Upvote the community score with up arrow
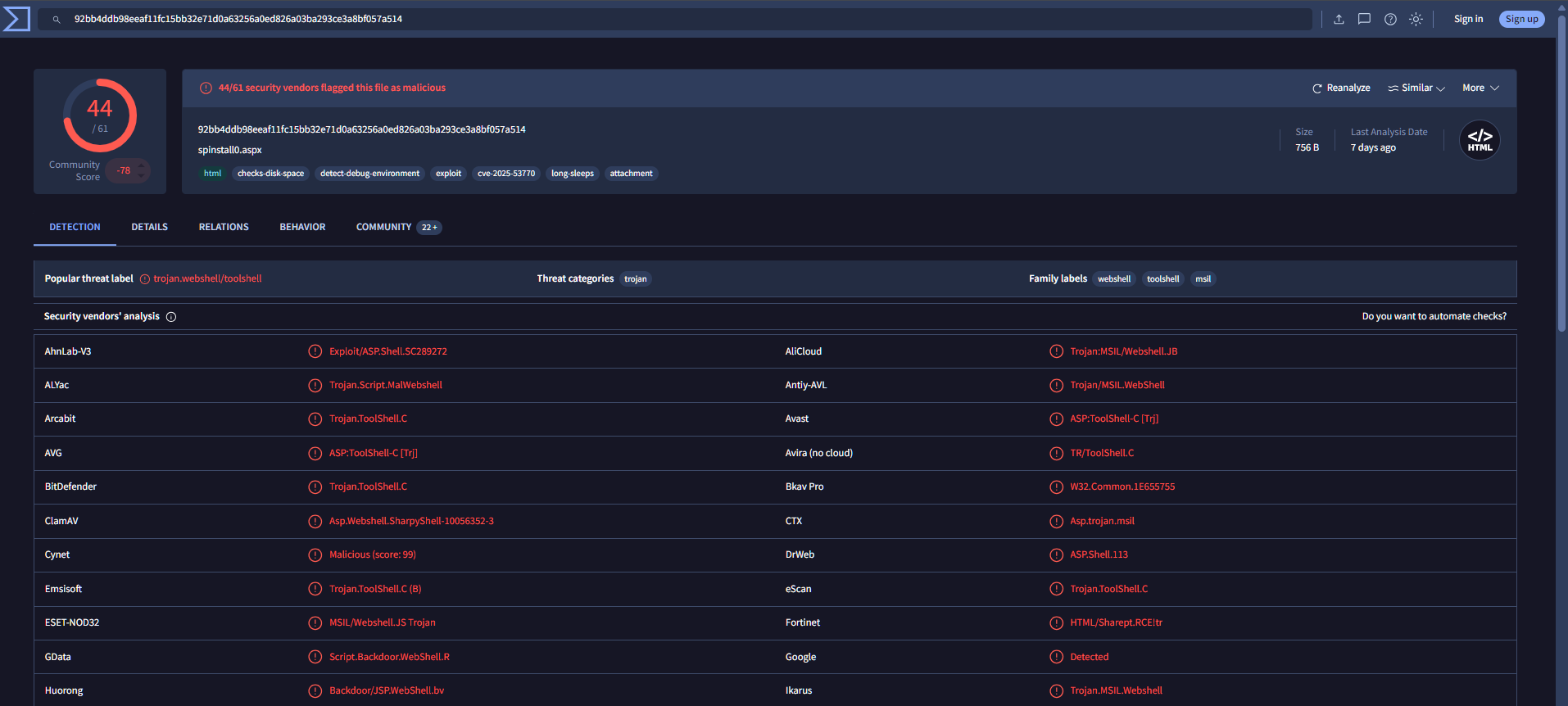The image size is (1568, 706). 141,165
